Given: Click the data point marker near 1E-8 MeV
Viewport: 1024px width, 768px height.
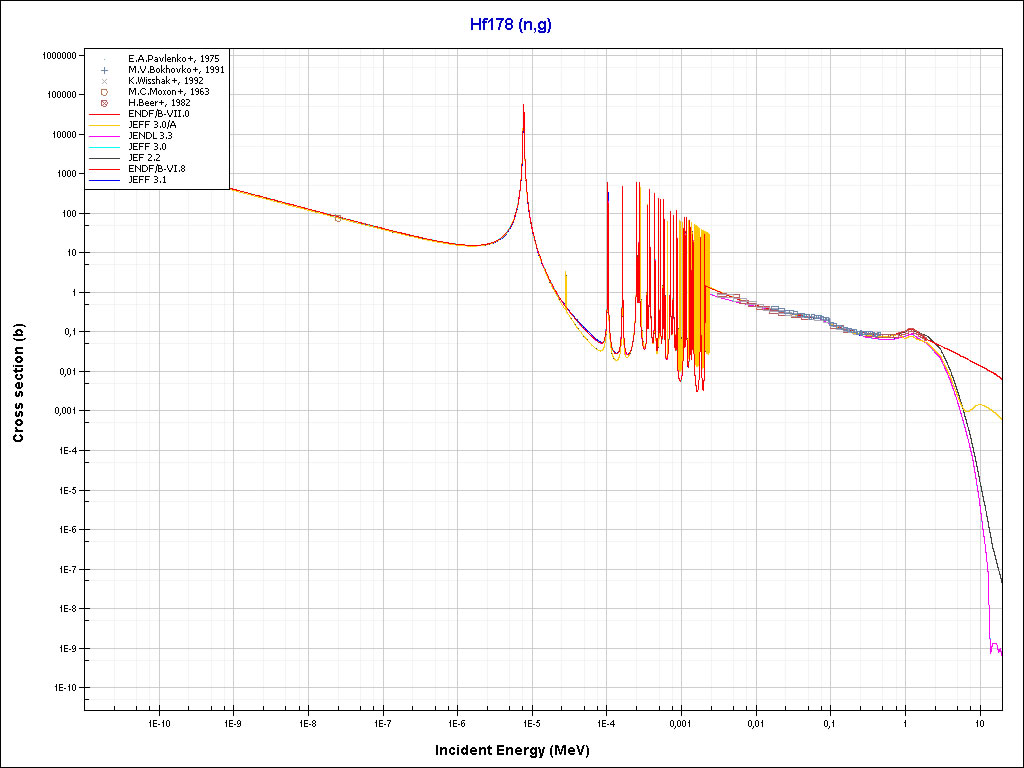Looking at the screenshot, I should tap(338, 218).
